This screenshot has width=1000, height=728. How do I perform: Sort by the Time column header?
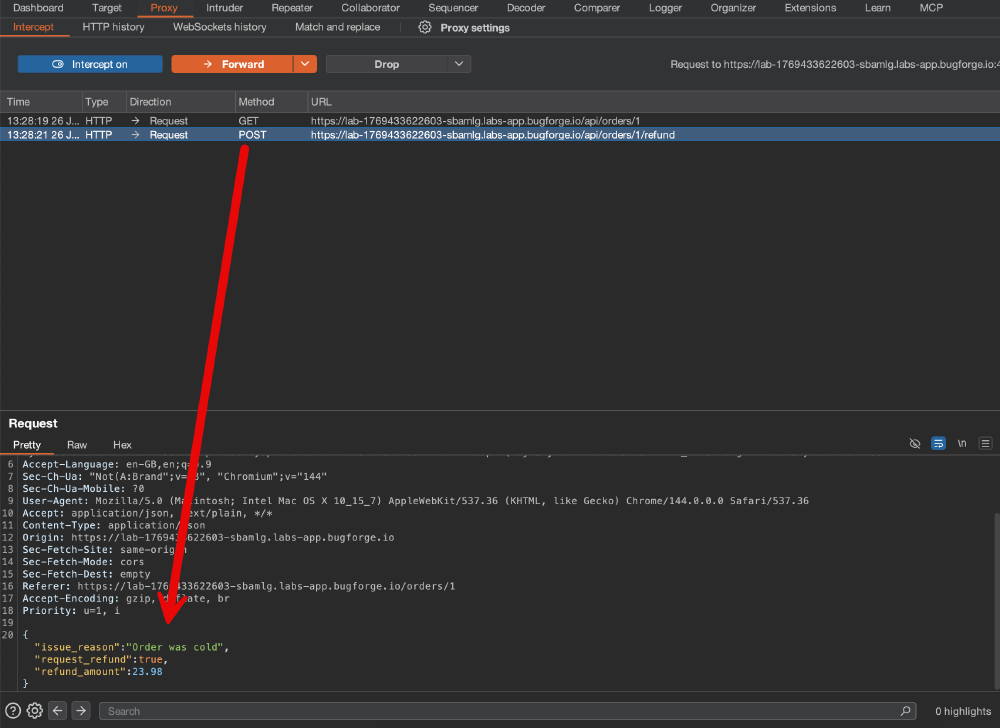tap(41, 101)
